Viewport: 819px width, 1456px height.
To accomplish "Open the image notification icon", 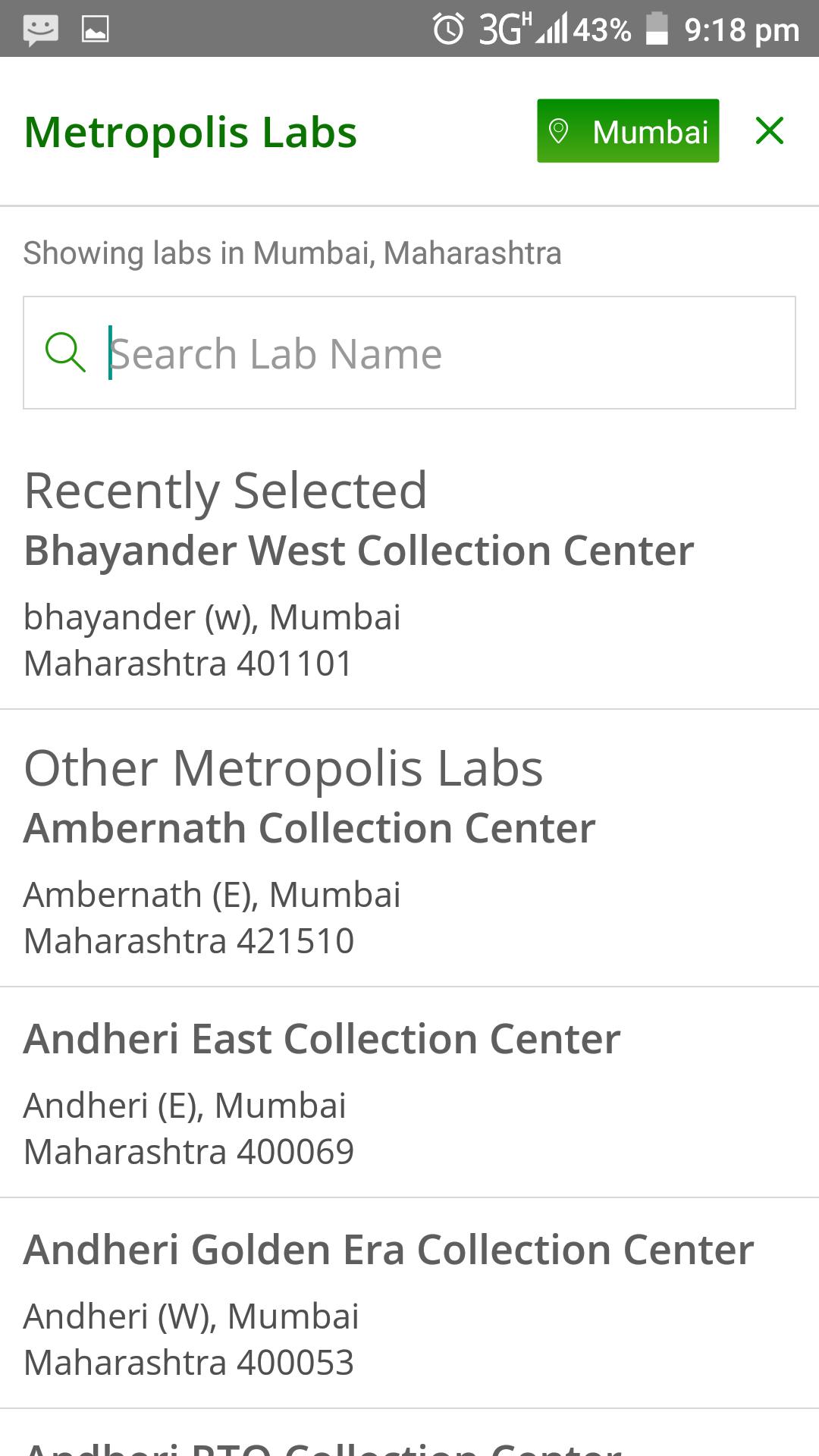I will pos(95,30).
